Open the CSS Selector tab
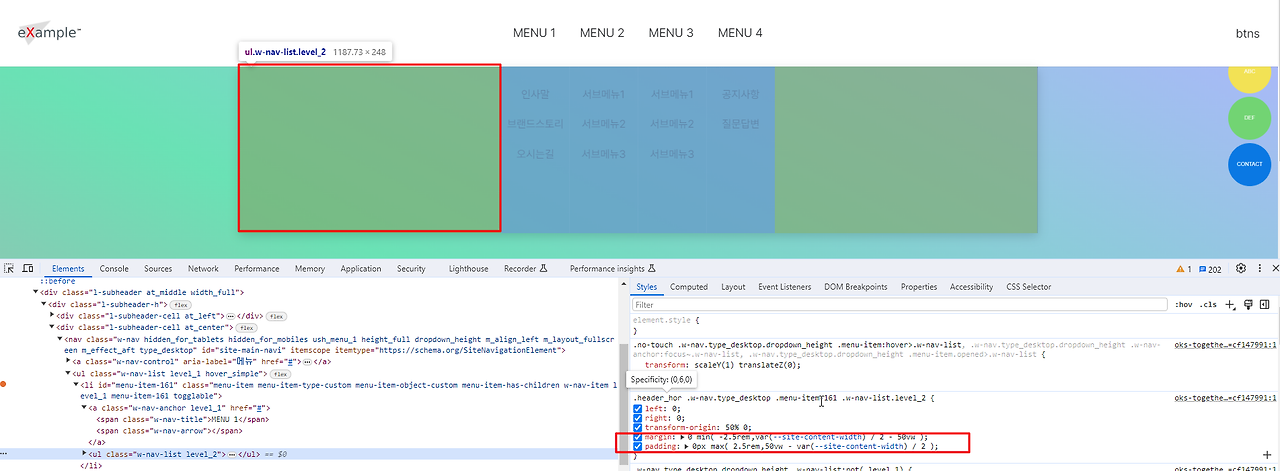 pos(1029,287)
